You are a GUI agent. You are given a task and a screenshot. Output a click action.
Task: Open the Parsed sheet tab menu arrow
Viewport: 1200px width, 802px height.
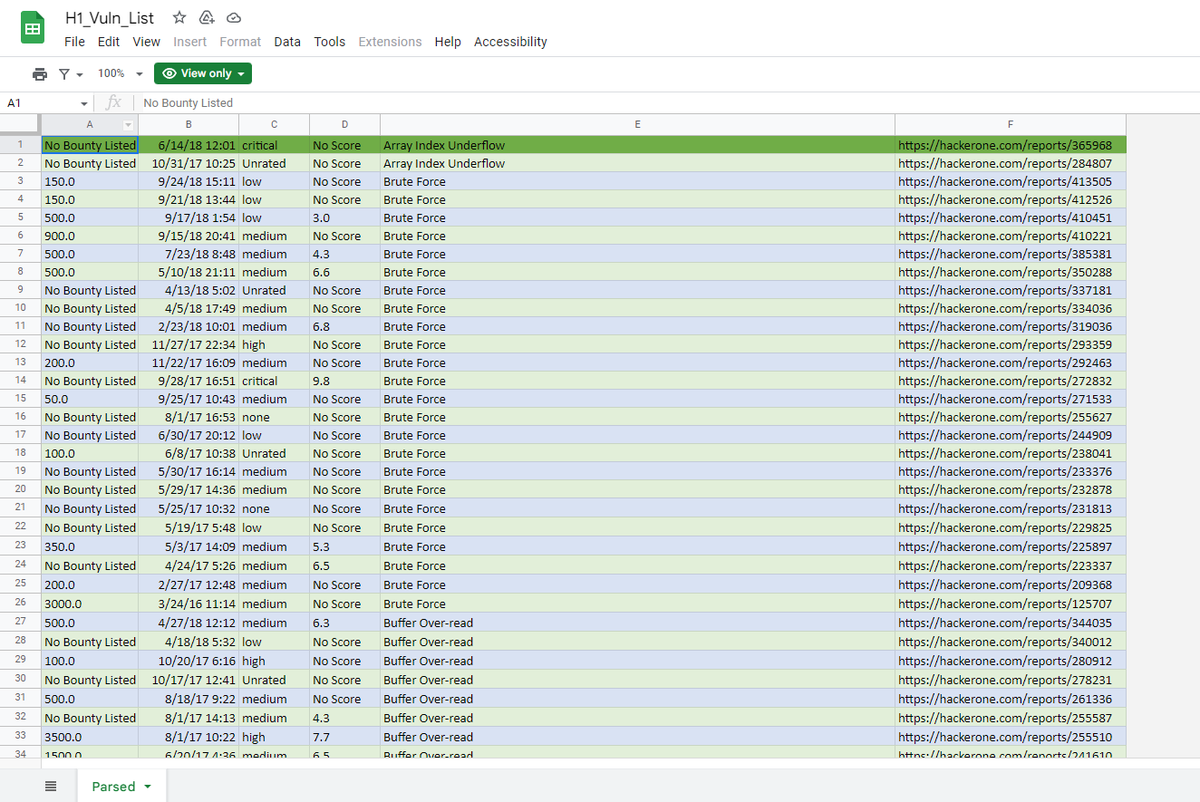click(x=148, y=787)
